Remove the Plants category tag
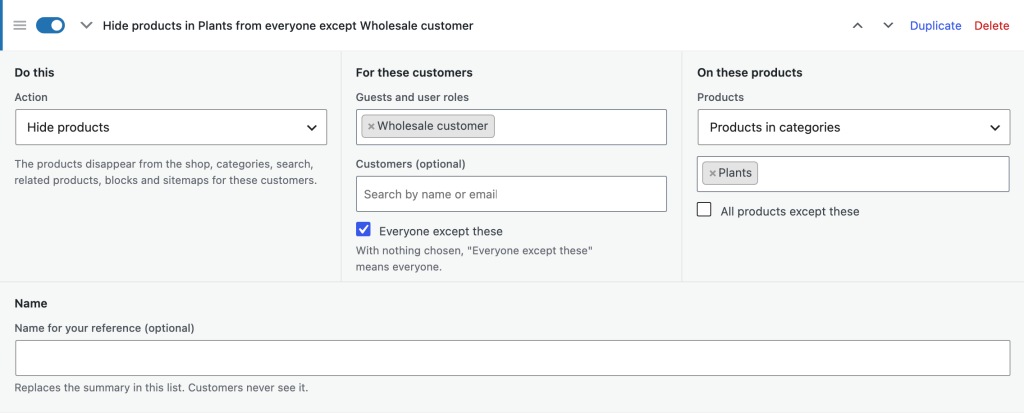 (712, 174)
